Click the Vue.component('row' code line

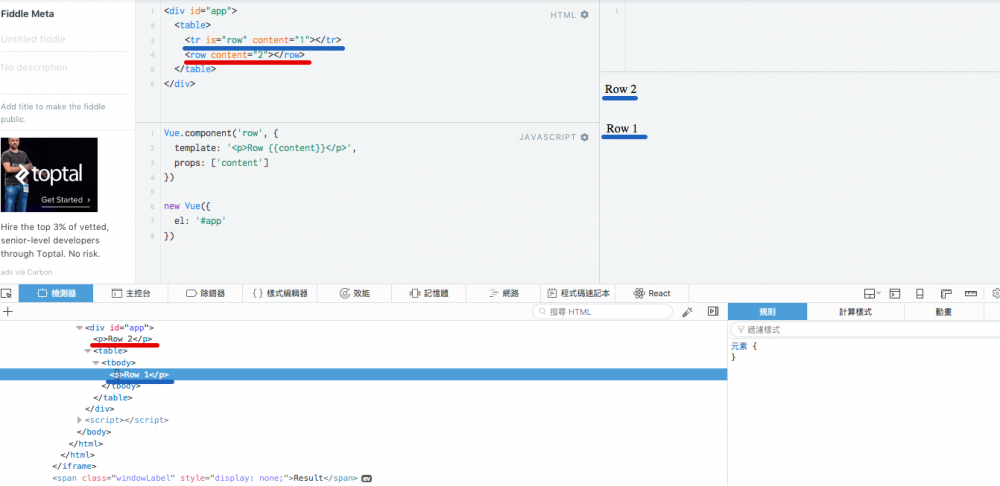[x=221, y=133]
